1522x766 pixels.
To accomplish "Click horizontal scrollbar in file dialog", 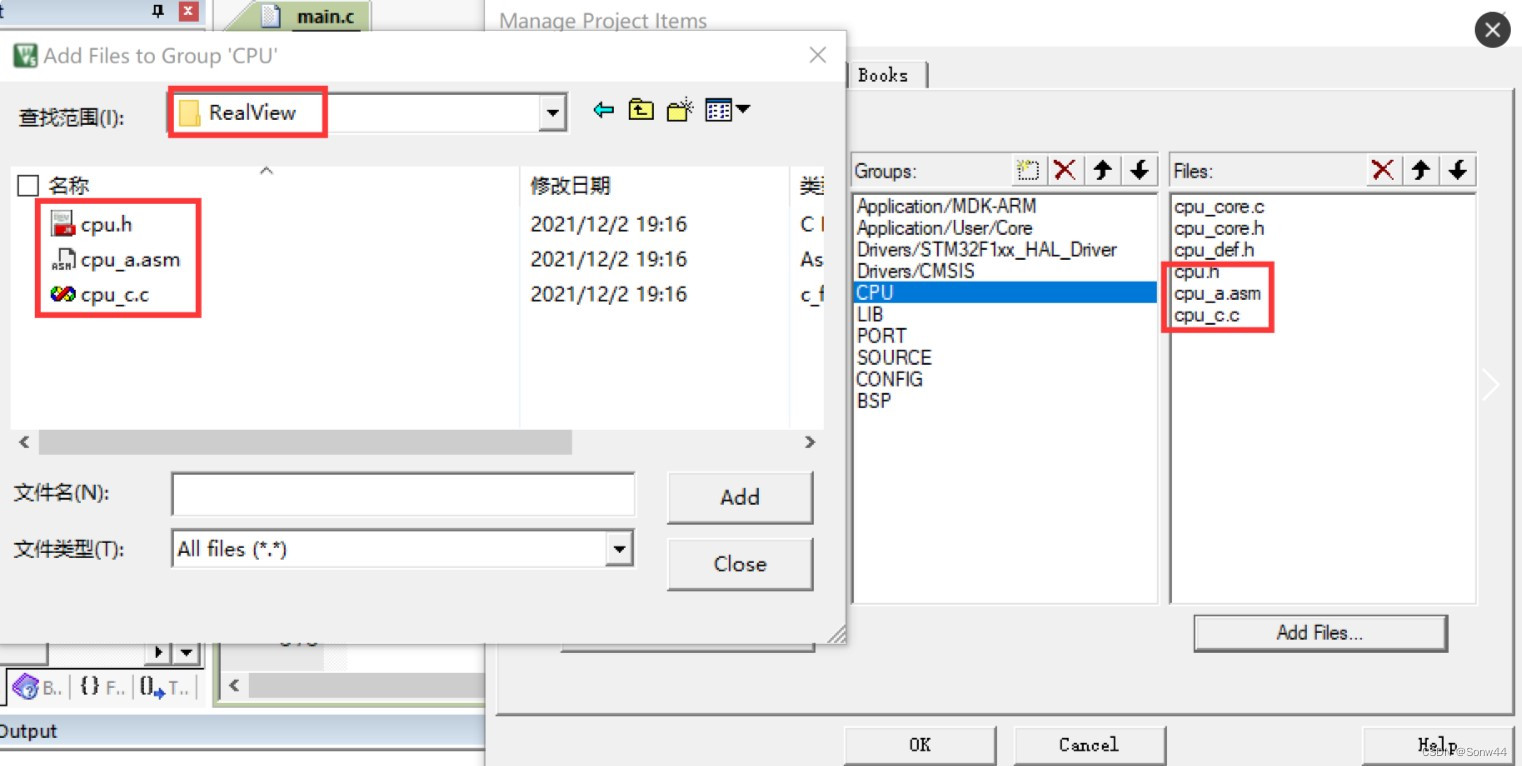I will pyautogui.click(x=305, y=442).
